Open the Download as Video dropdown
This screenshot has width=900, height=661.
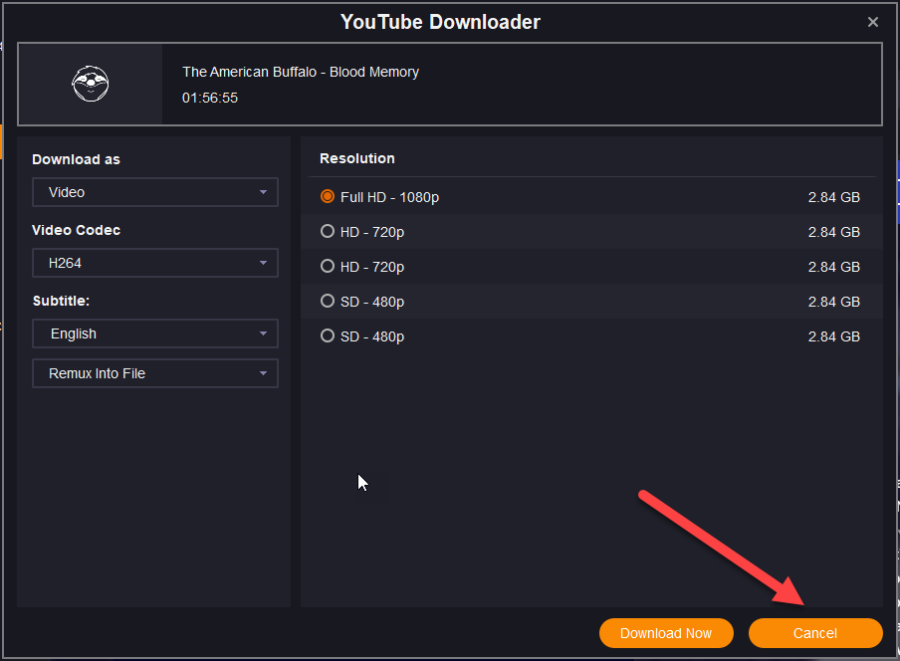(x=155, y=192)
